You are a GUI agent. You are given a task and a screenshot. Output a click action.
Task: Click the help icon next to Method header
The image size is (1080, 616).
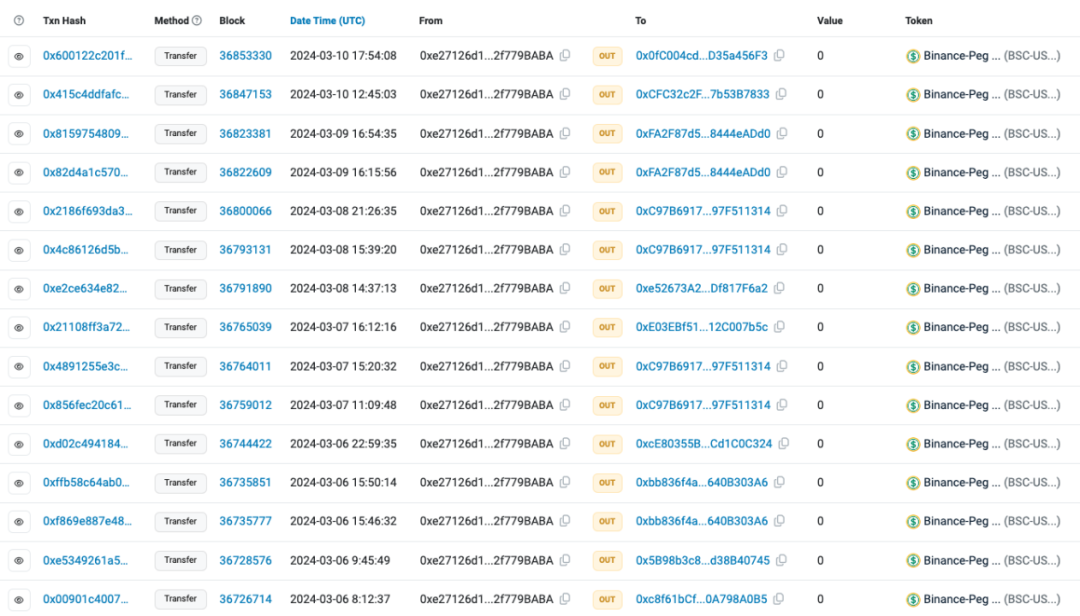(x=196, y=21)
